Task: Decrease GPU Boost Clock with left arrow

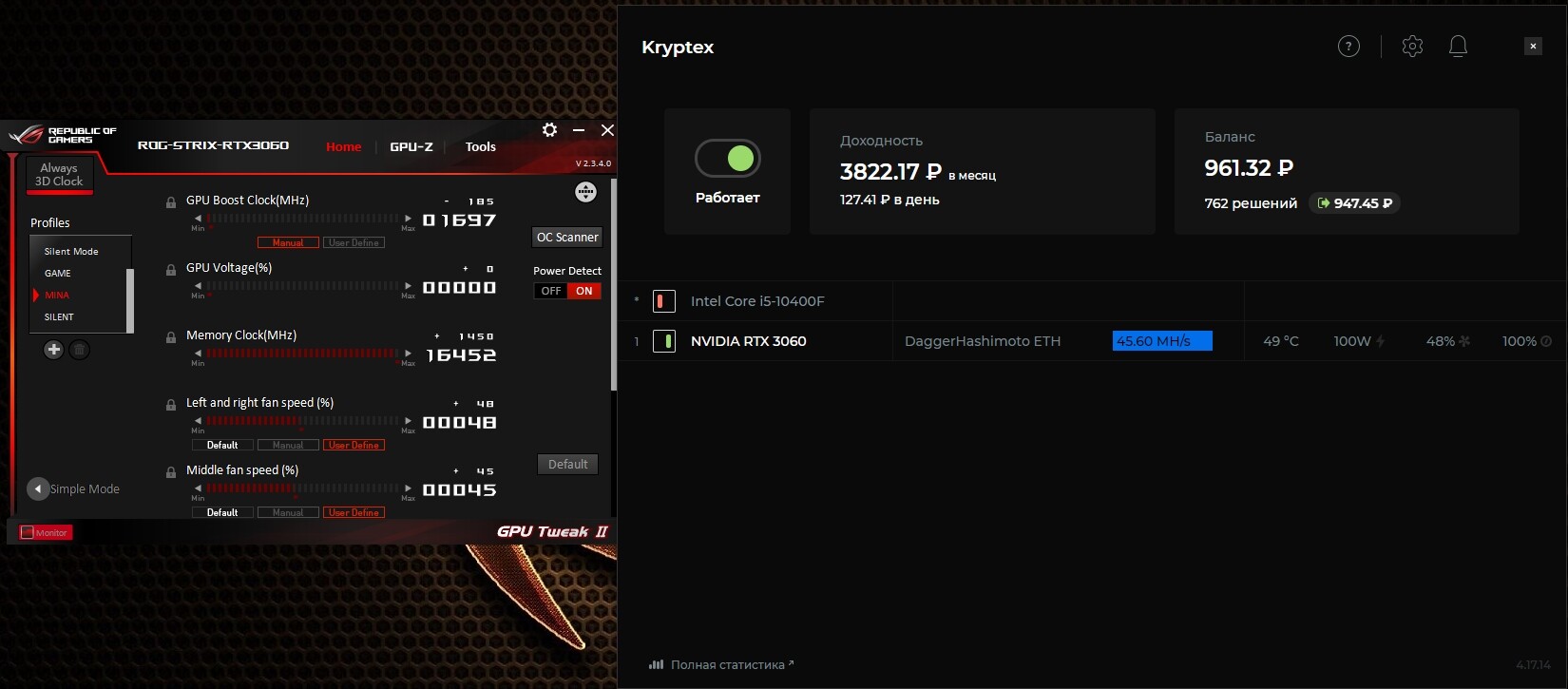Action: [x=198, y=219]
